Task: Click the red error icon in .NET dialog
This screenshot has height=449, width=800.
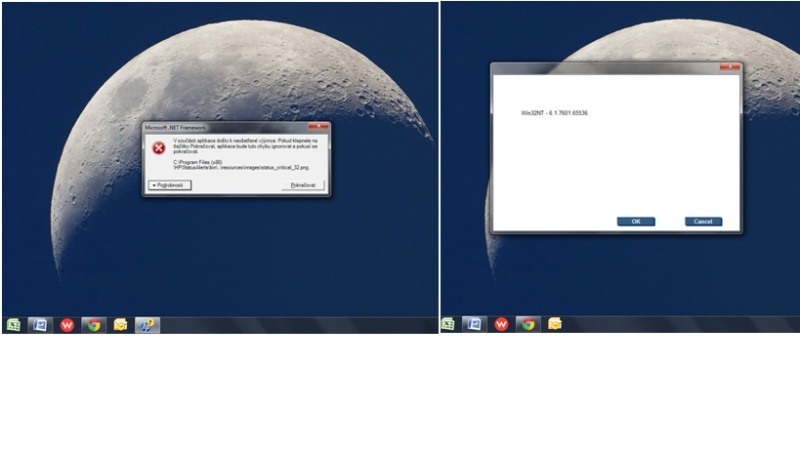Action: tap(158, 147)
